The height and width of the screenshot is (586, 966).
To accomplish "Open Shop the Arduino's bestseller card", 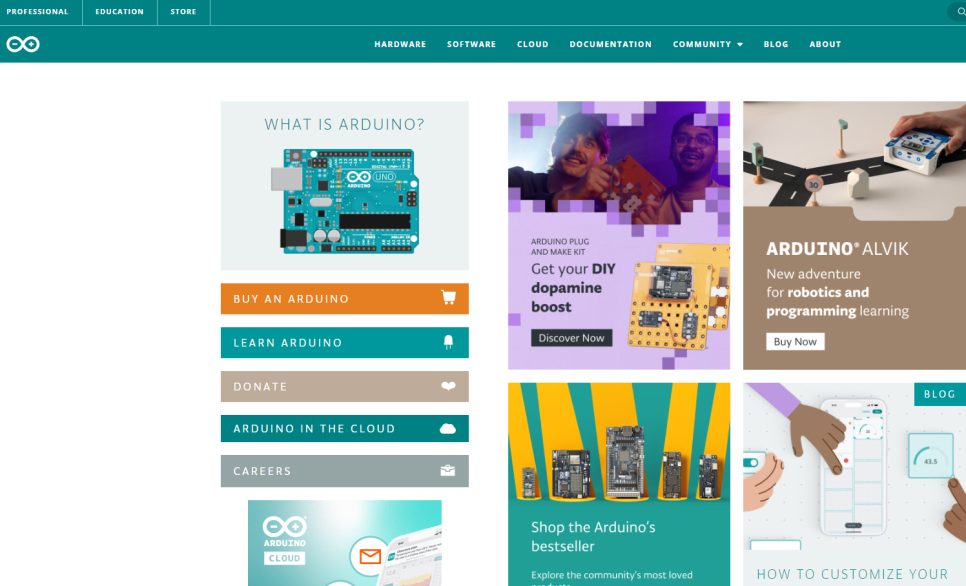I will click(619, 484).
